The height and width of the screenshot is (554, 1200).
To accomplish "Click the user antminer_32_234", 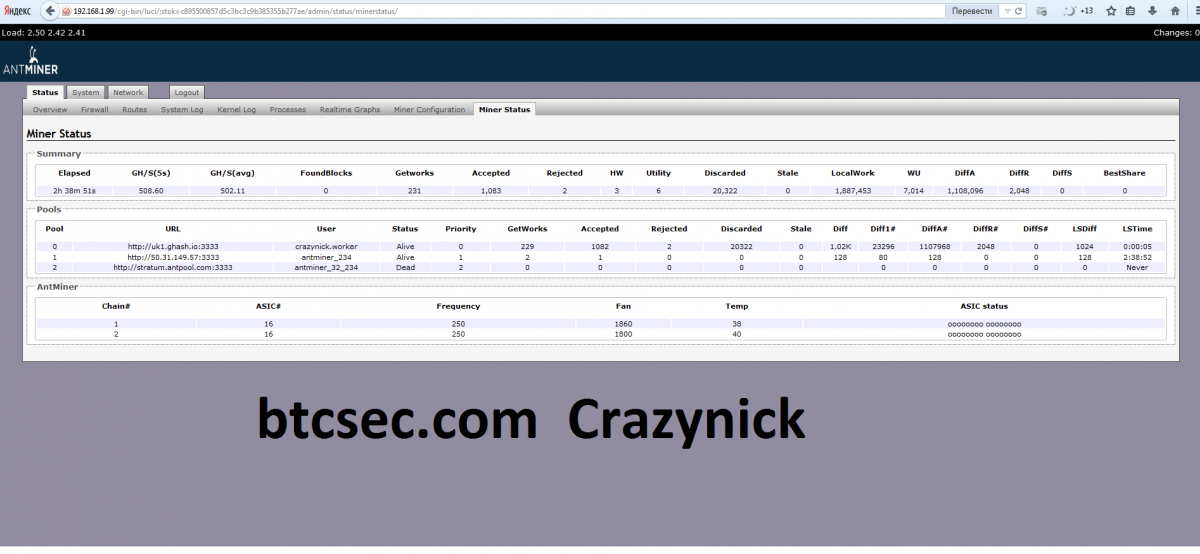I will (x=326, y=267).
